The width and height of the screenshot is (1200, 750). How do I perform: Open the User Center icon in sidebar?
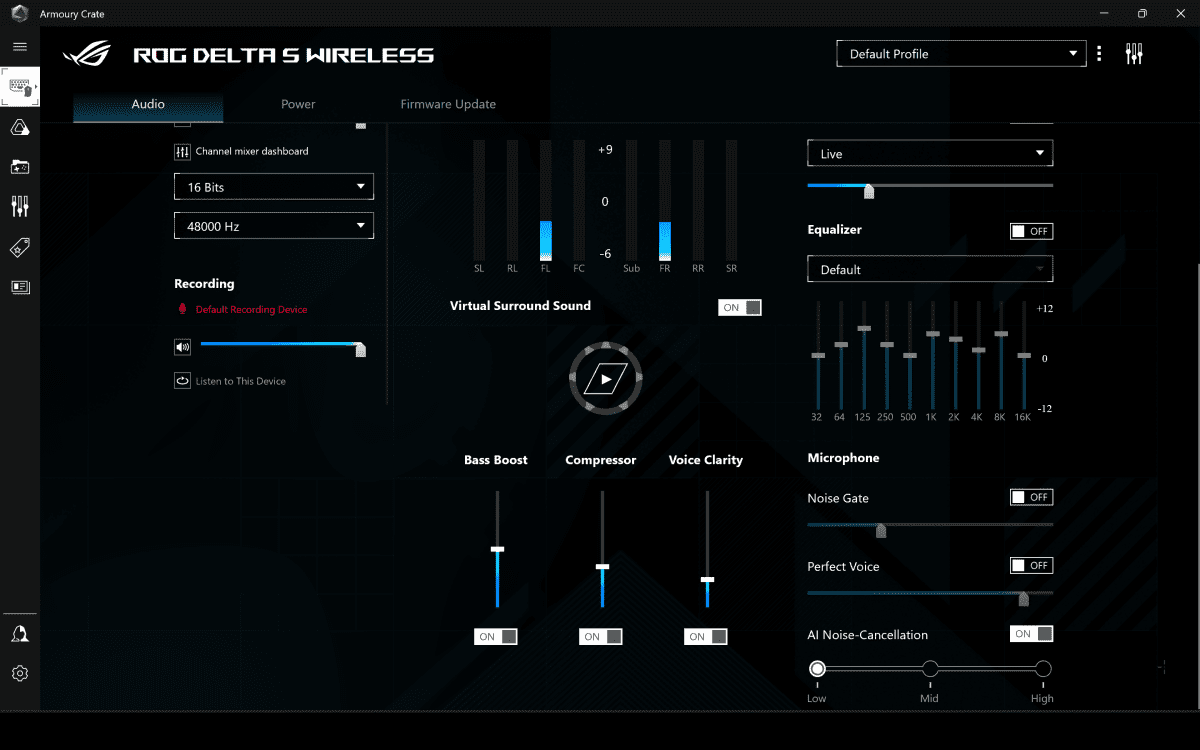tap(20, 634)
